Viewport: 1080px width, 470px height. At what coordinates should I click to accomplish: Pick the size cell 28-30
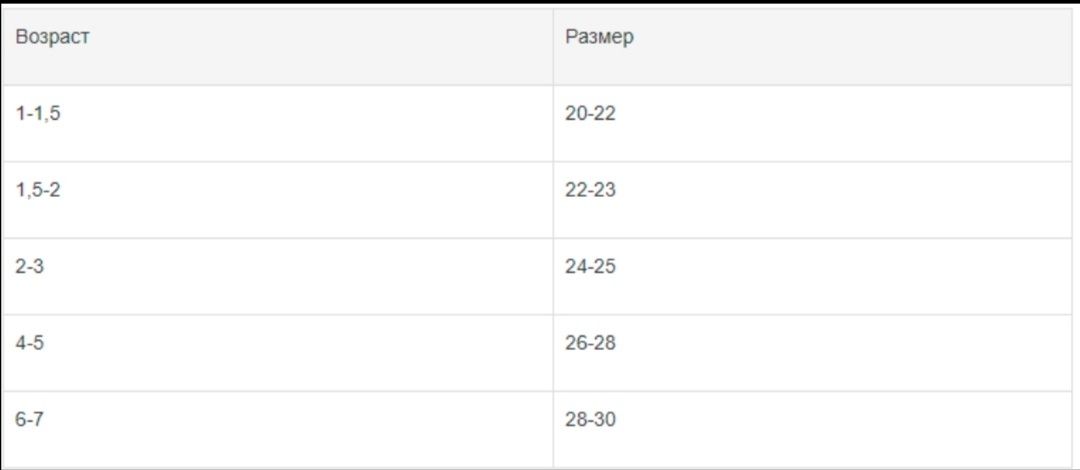click(812, 430)
